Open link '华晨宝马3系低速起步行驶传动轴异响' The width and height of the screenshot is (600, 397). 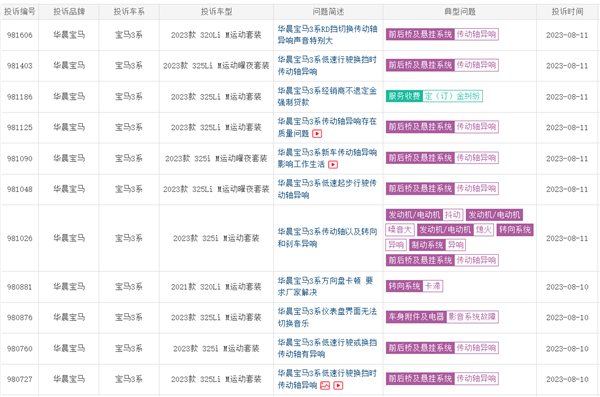(x=327, y=189)
